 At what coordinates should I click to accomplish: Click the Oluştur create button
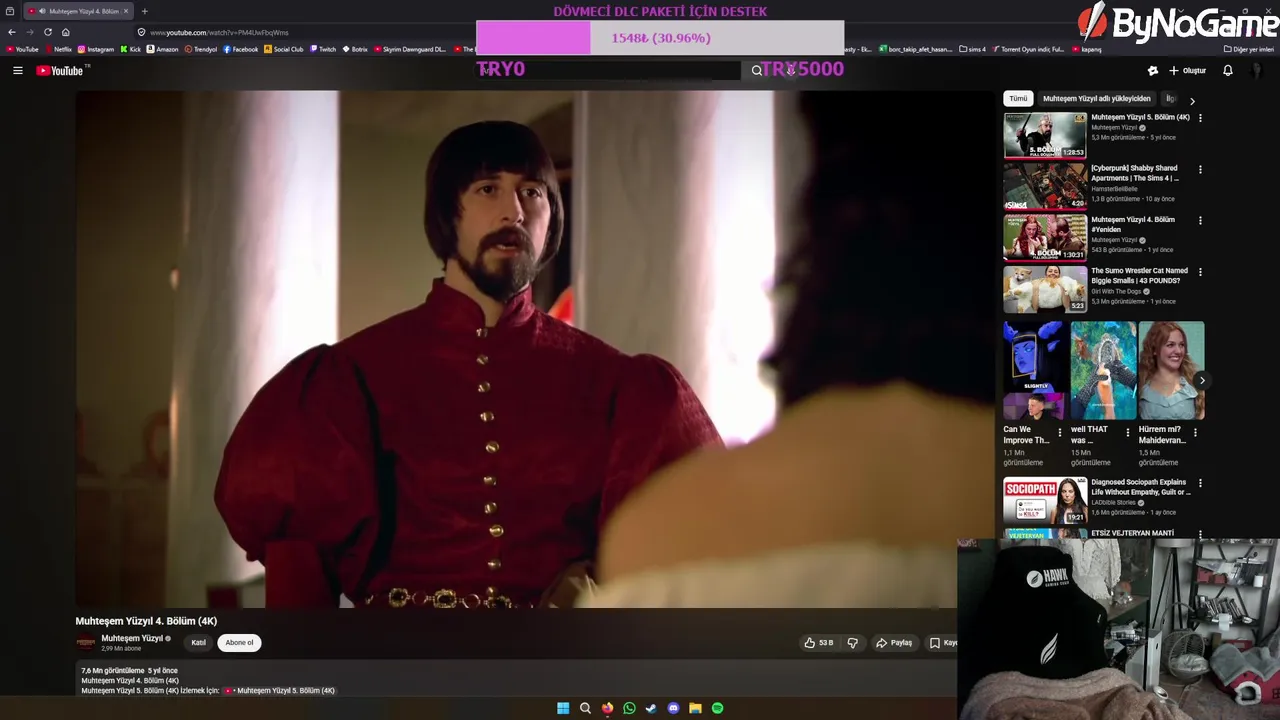click(1187, 70)
